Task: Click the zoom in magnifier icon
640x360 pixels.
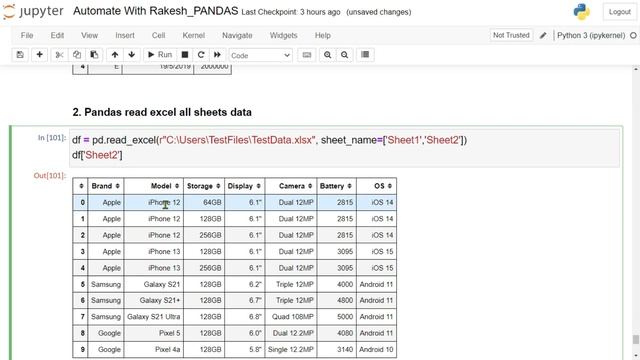Action: 327,55
